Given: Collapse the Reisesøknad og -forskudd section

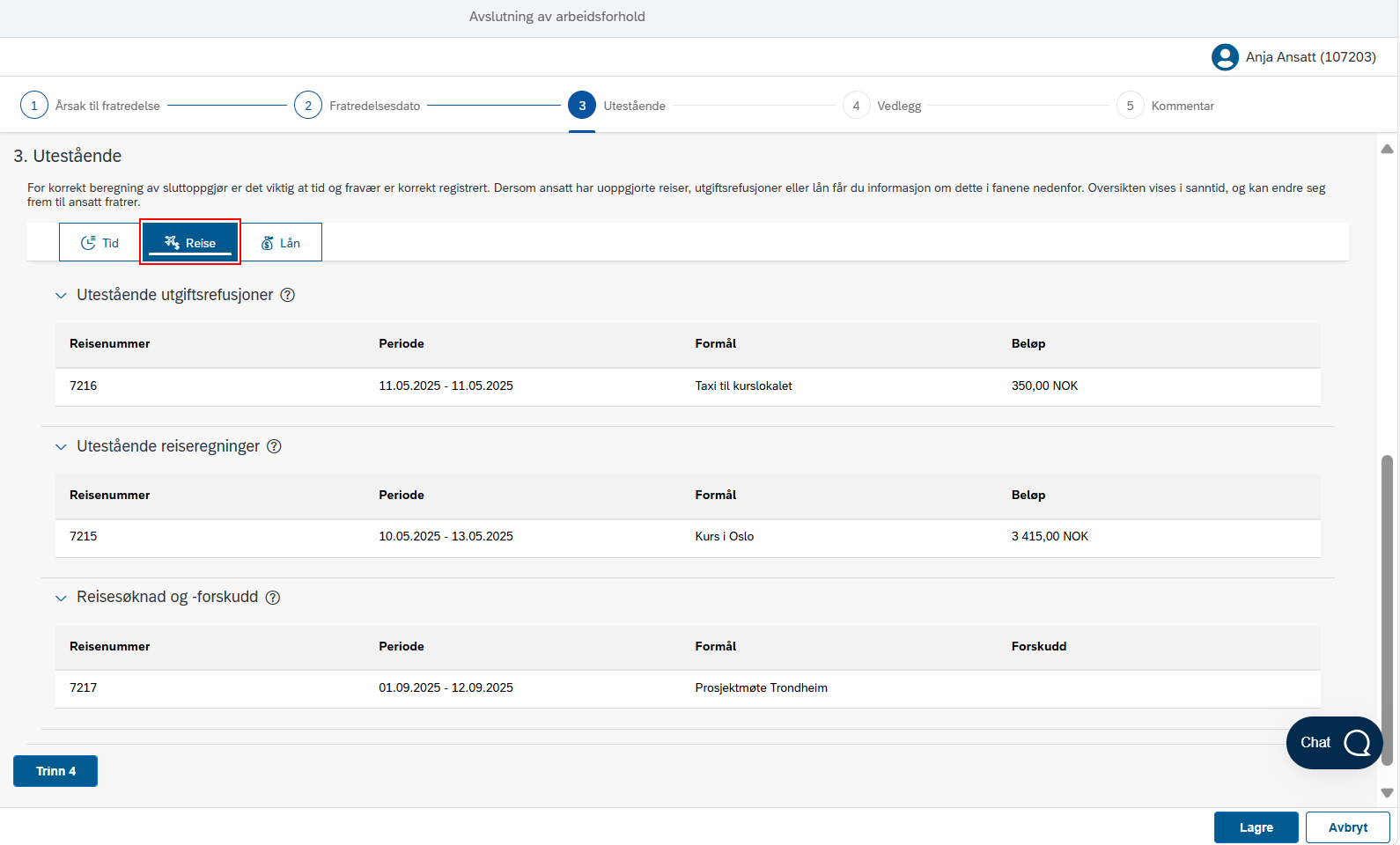Looking at the screenshot, I should 61,599.
